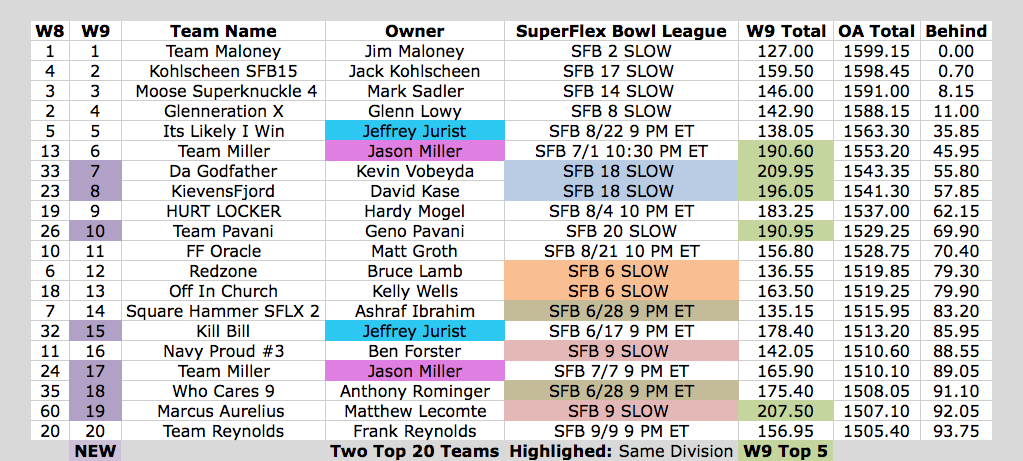Click the 93.75 Behind cell
The height and width of the screenshot is (461, 1023).
[956, 431]
